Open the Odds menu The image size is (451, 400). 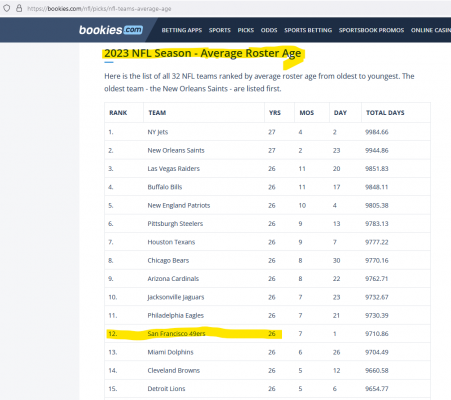[269, 30]
